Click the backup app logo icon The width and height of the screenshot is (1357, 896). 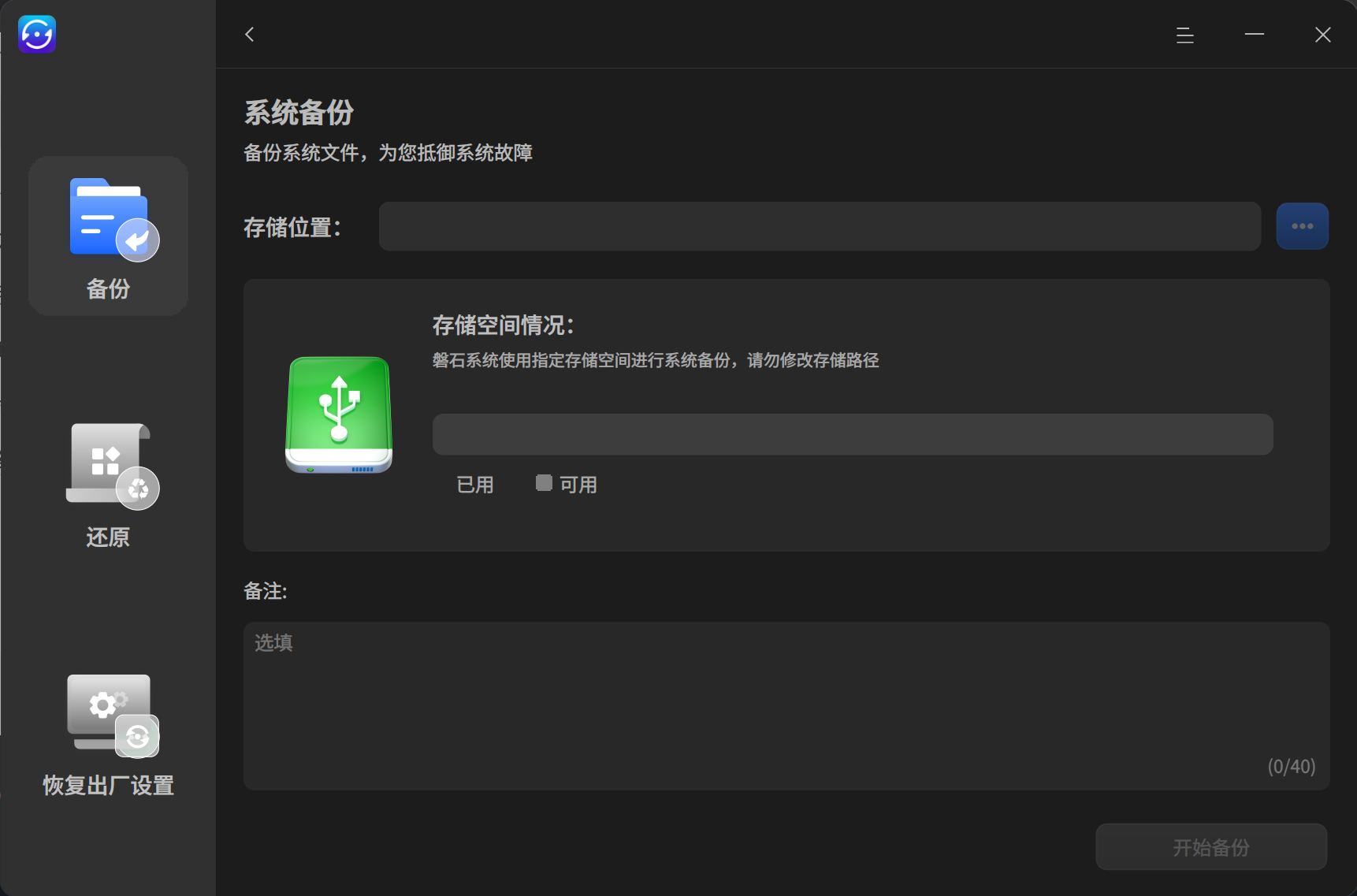coord(37,34)
